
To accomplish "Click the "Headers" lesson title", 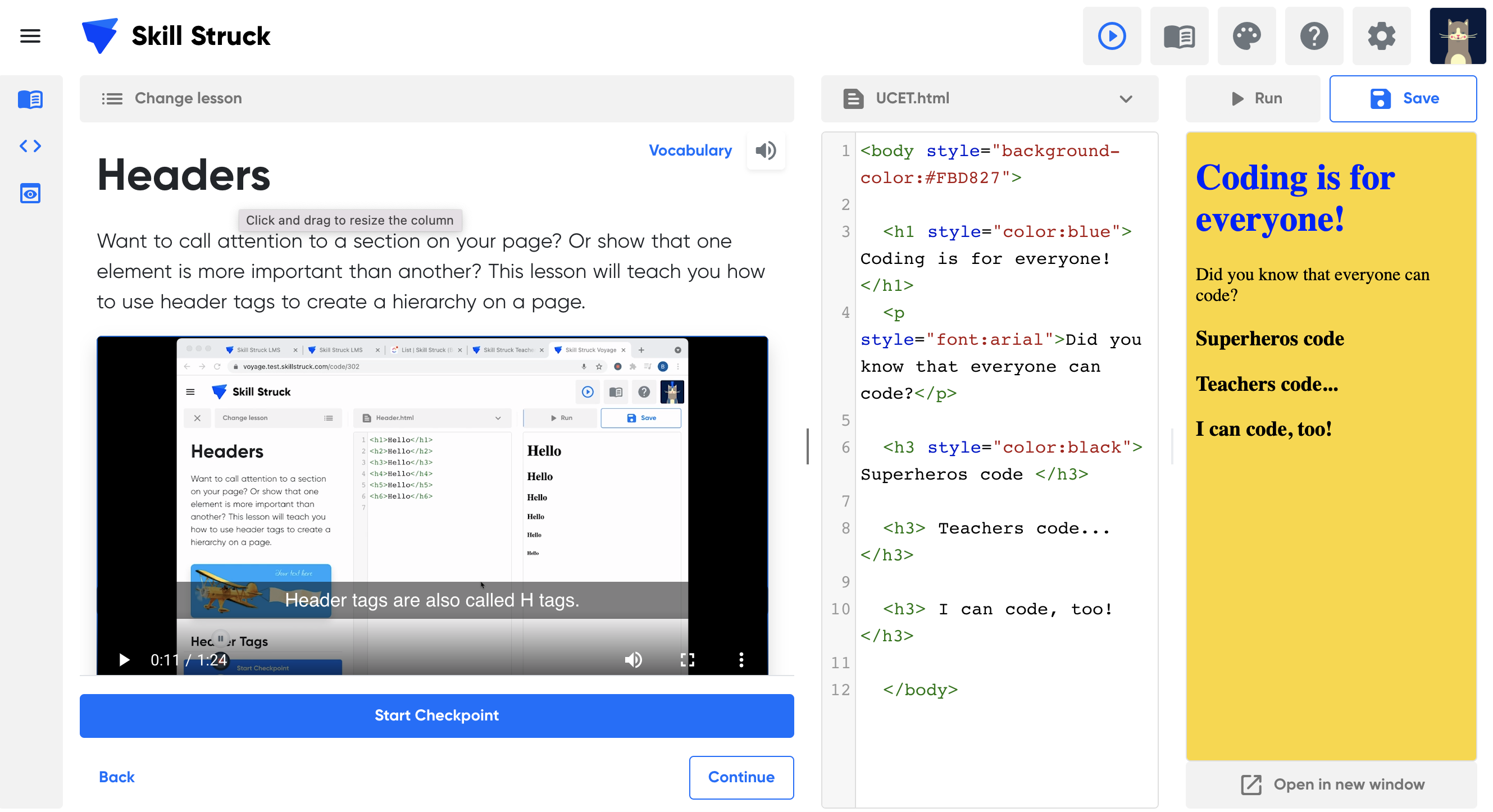I will pyautogui.click(x=183, y=175).
